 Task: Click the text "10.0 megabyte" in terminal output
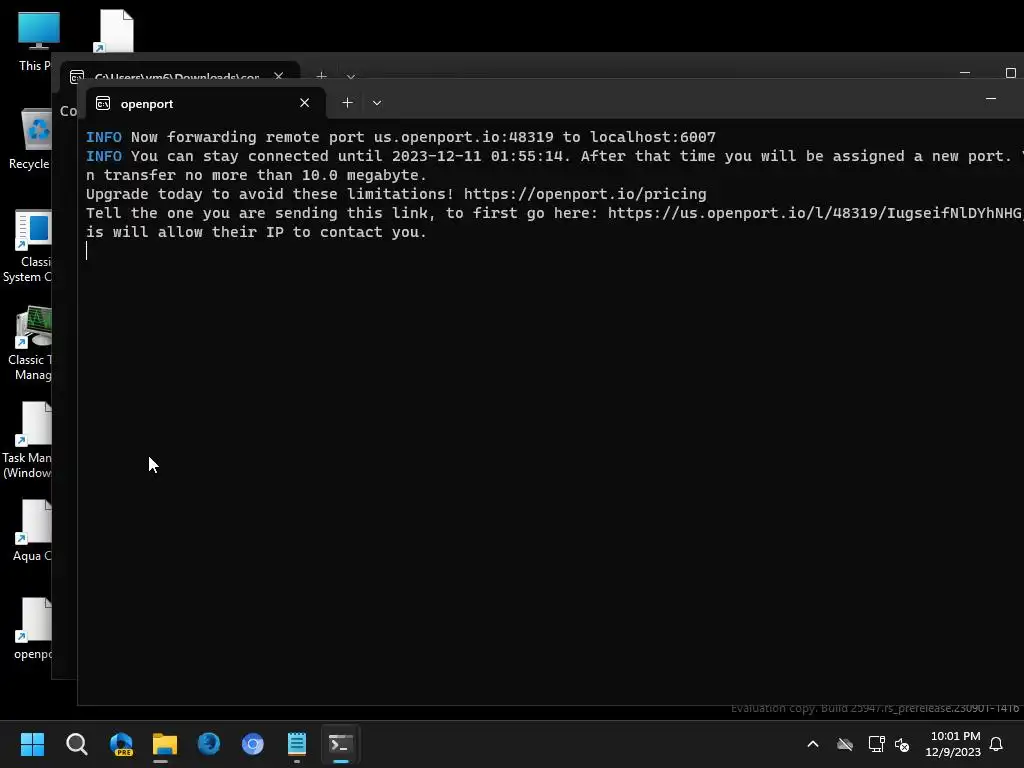click(362, 175)
